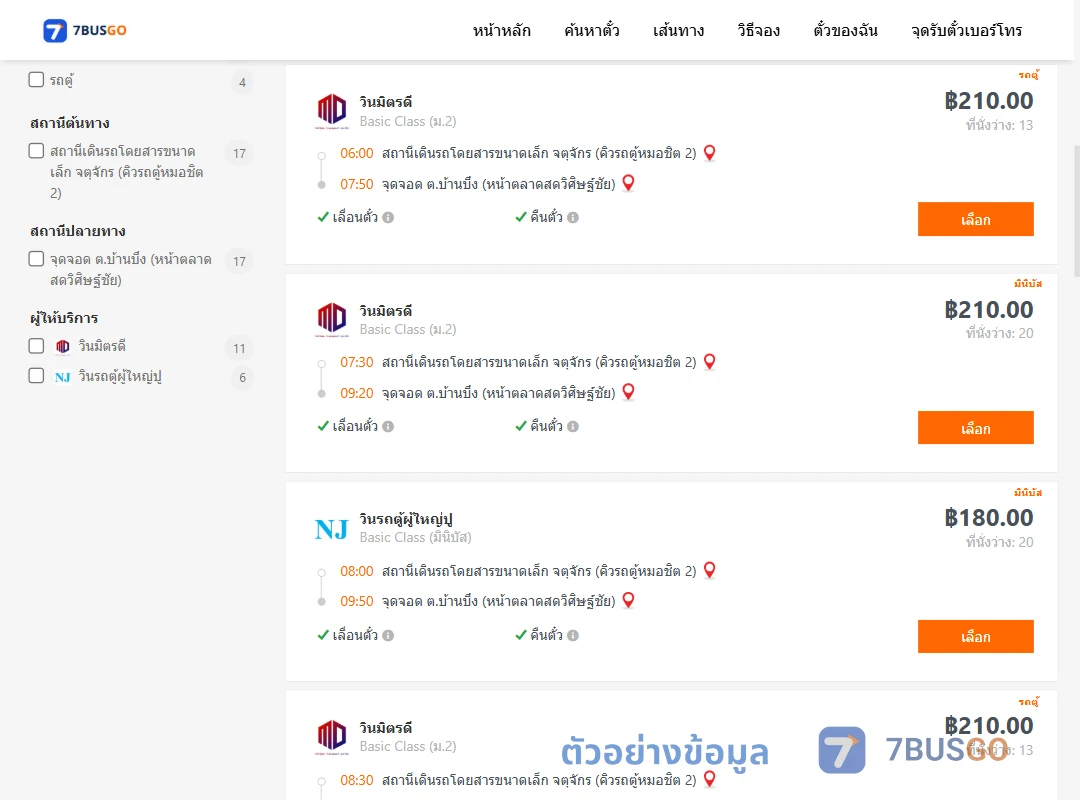Image resolution: width=1080 pixels, height=800 pixels.
Task: Open map pin for 07:50 arrival stop
Action: pos(628,183)
